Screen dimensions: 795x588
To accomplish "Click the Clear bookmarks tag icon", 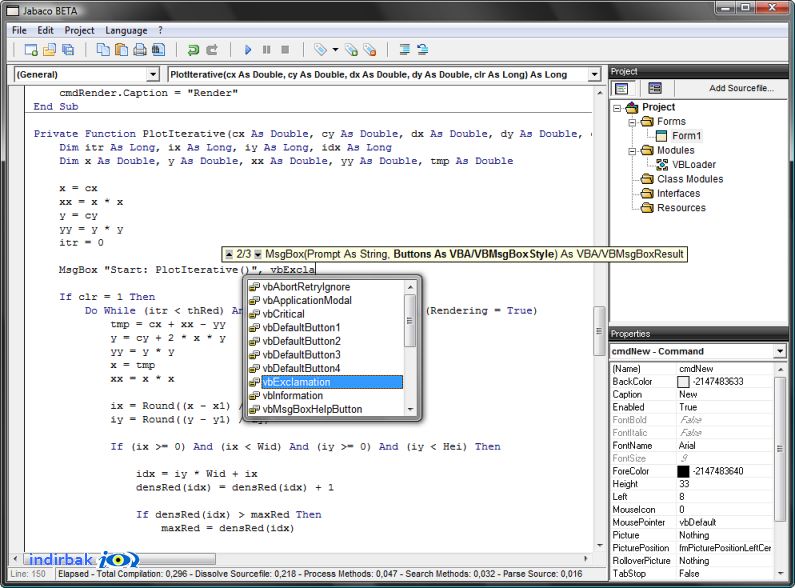I will pyautogui.click(x=369, y=50).
